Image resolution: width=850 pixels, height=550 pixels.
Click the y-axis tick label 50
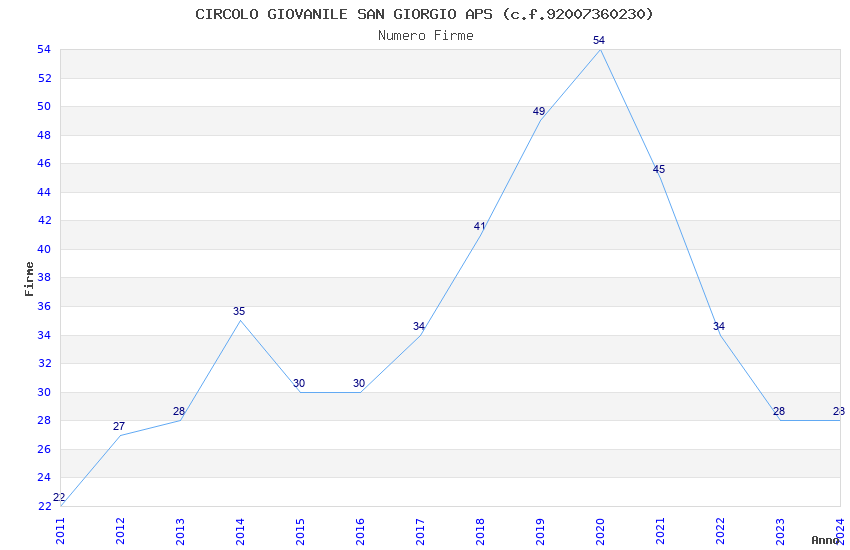coord(44,106)
